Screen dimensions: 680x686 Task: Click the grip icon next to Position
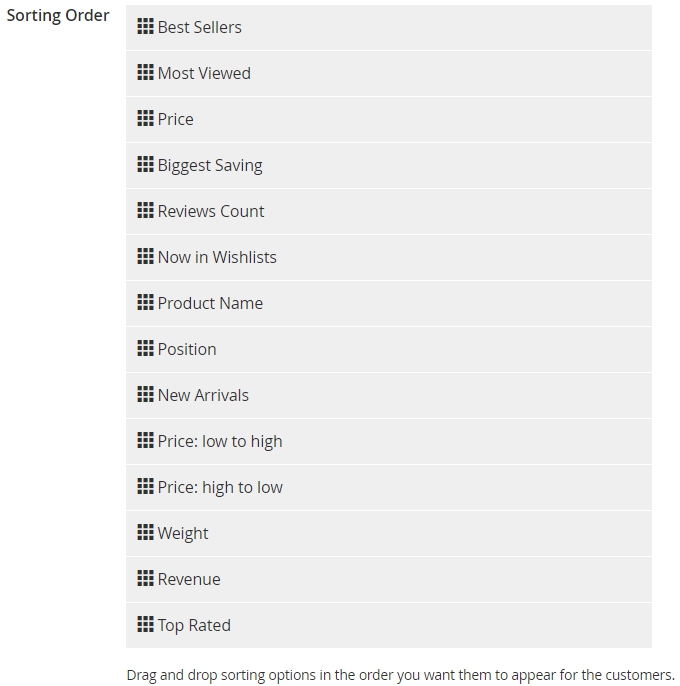(145, 348)
